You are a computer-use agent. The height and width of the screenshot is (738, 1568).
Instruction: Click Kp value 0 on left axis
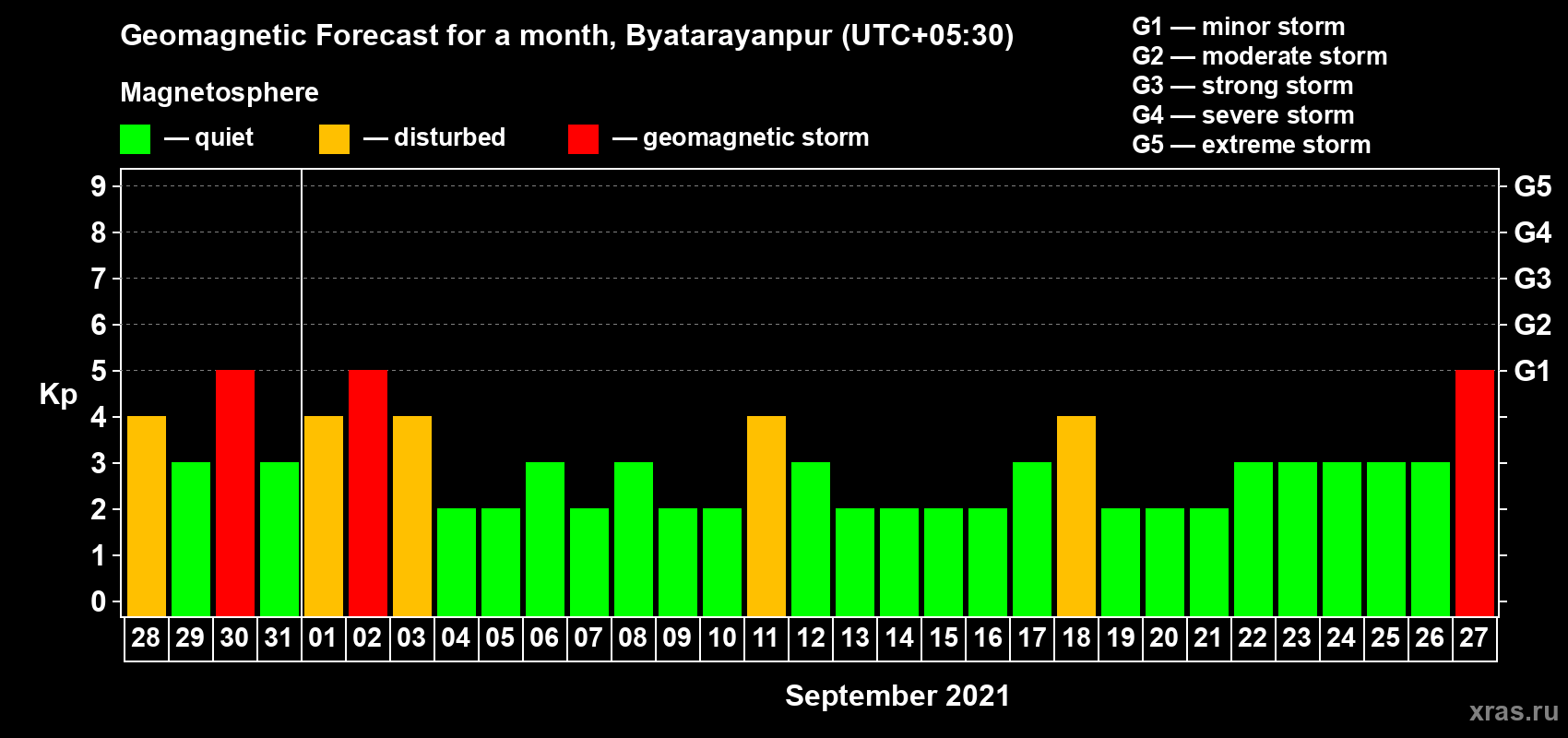pos(99,601)
